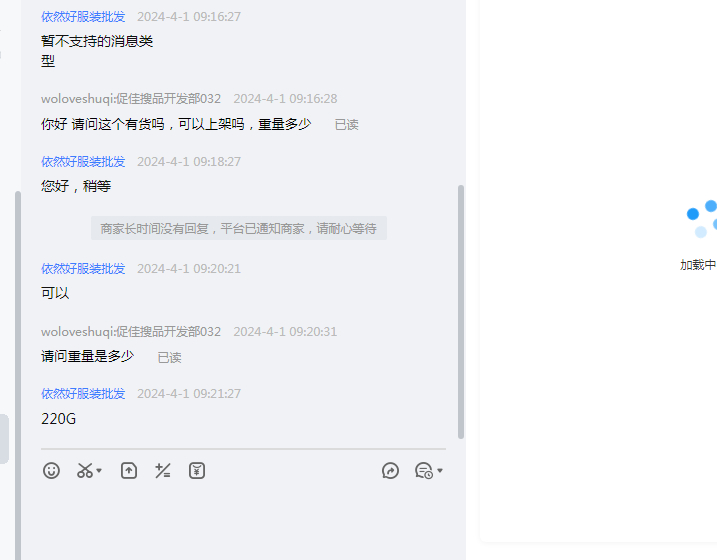The width and height of the screenshot is (717, 560).
Task: Click the 请问重量是多少 message text
Action: 87,356
